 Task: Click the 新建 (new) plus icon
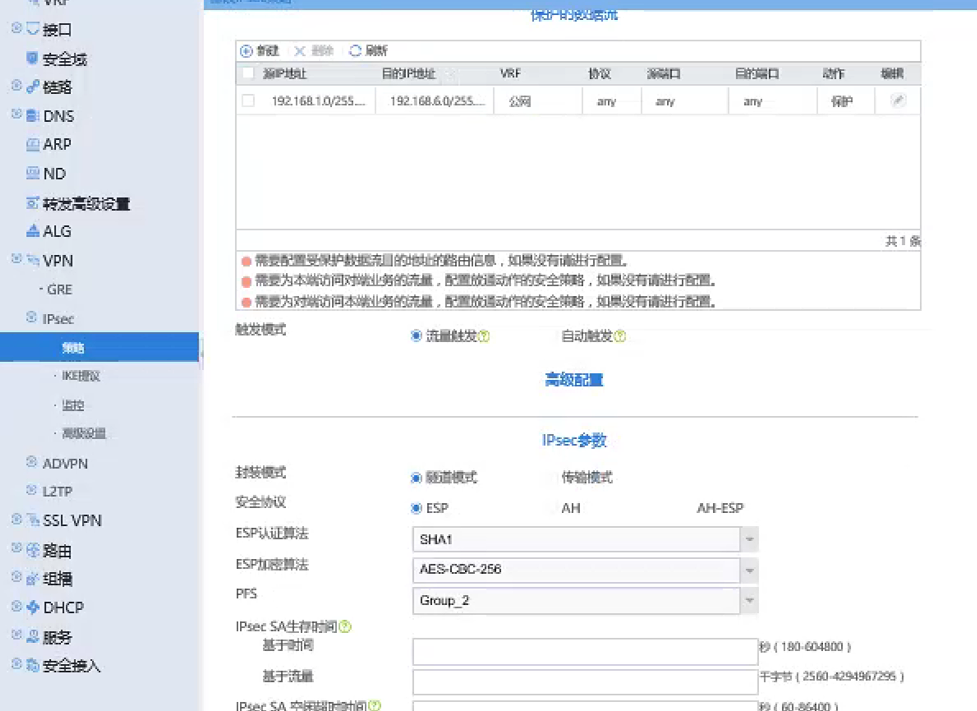pyautogui.click(x=247, y=51)
